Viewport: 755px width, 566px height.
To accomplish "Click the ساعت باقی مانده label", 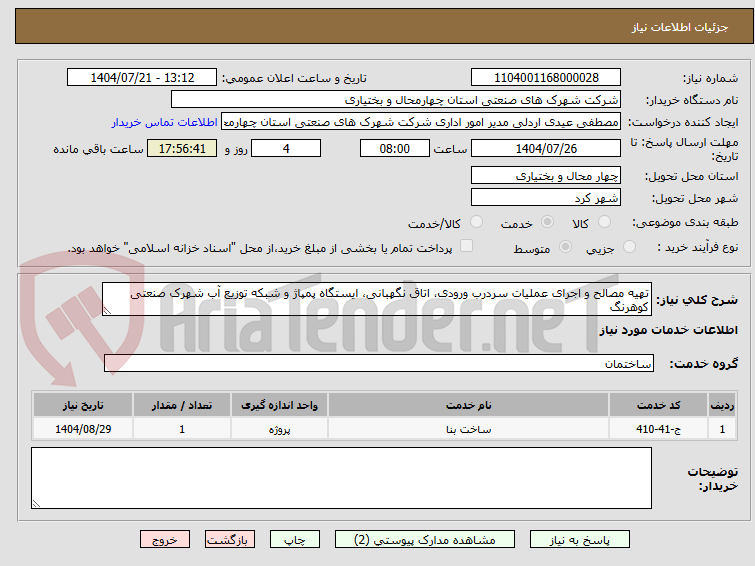I will [x=98, y=149].
